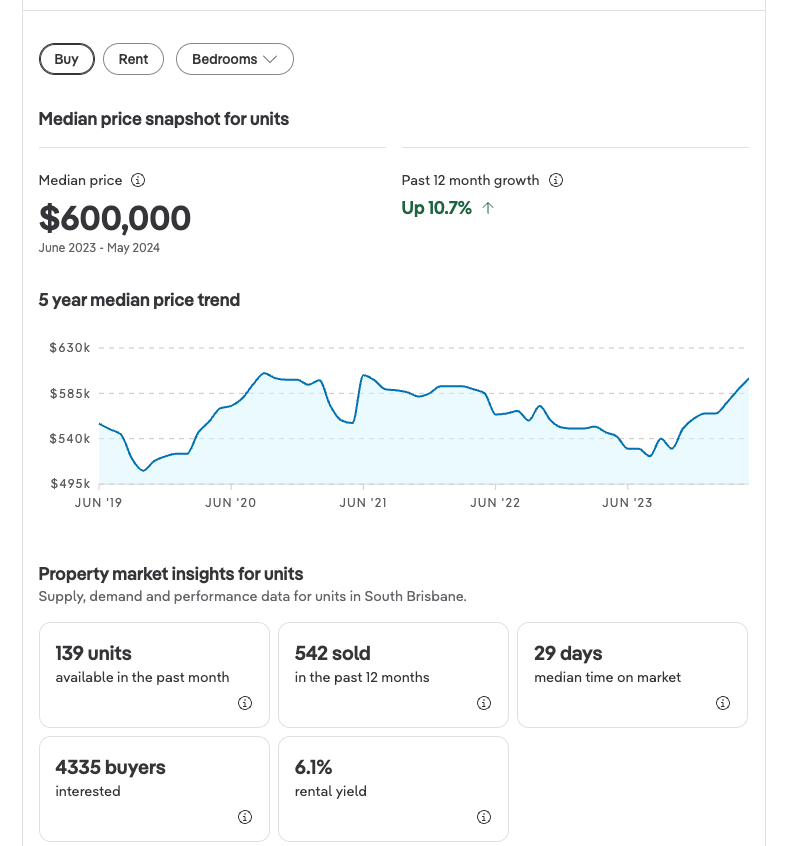Click info icon next to Median price

(139, 181)
